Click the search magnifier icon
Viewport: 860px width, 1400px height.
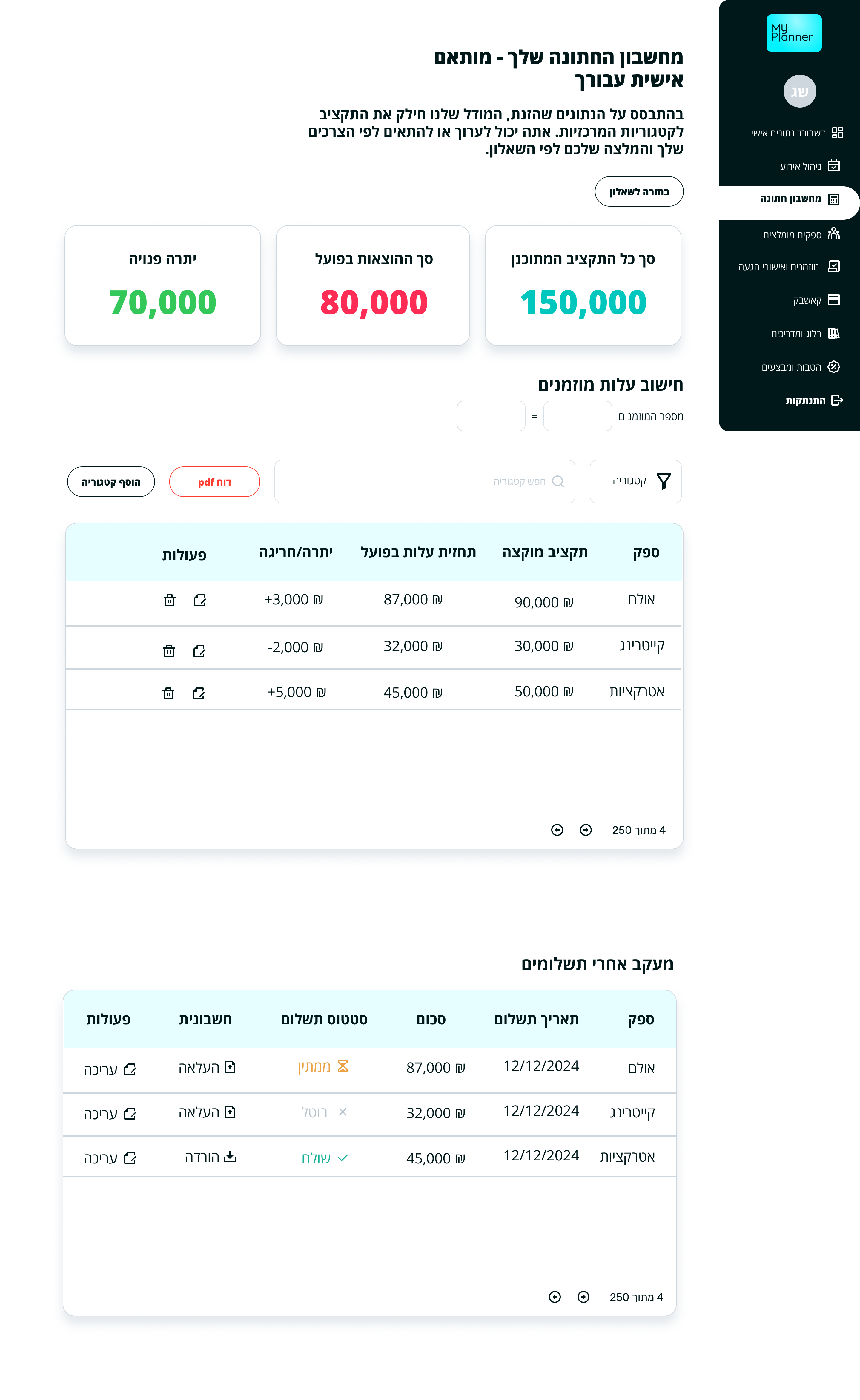558,482
